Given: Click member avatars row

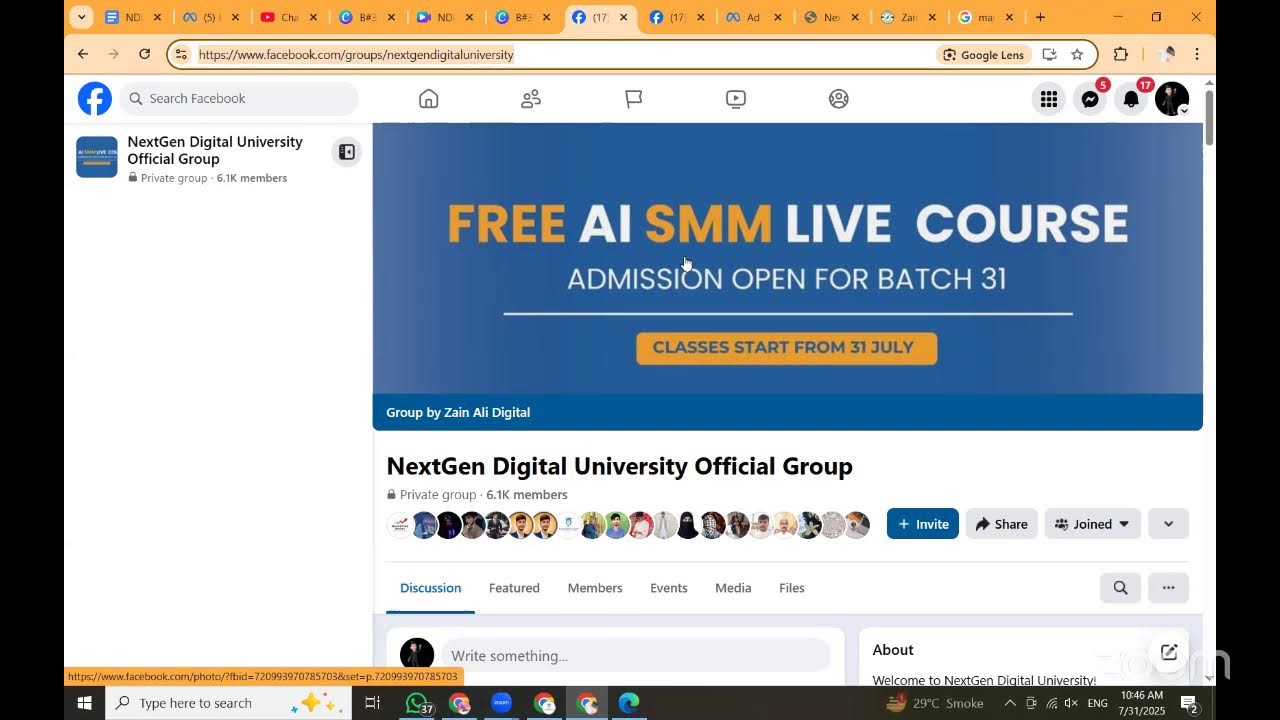Looking at the screenshot, I should (x=628, y=525).
